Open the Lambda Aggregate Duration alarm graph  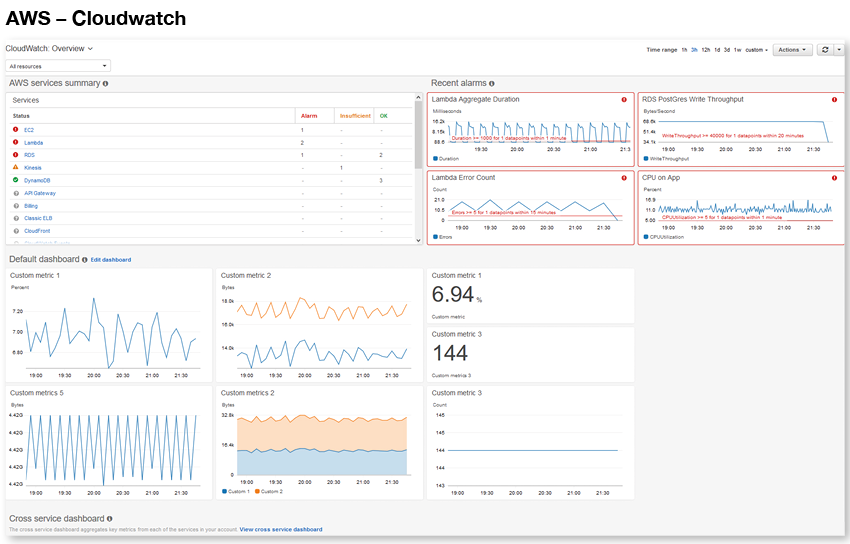[x=531, y=130]
